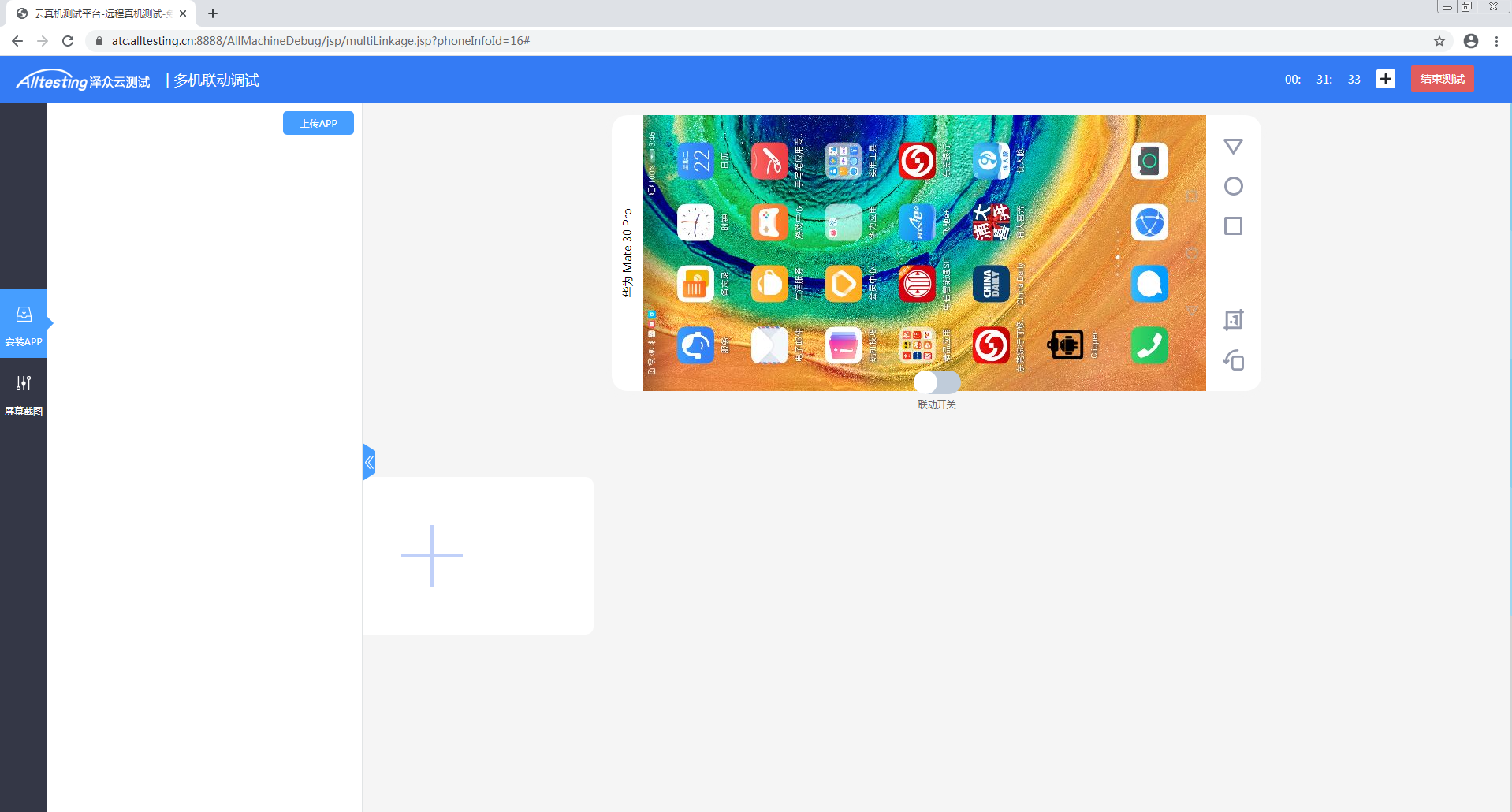Image resolution: width=1512 pixels, height=812 pixels.
Task: Open the Huawei apps folder
Action: tap(844, 222)
